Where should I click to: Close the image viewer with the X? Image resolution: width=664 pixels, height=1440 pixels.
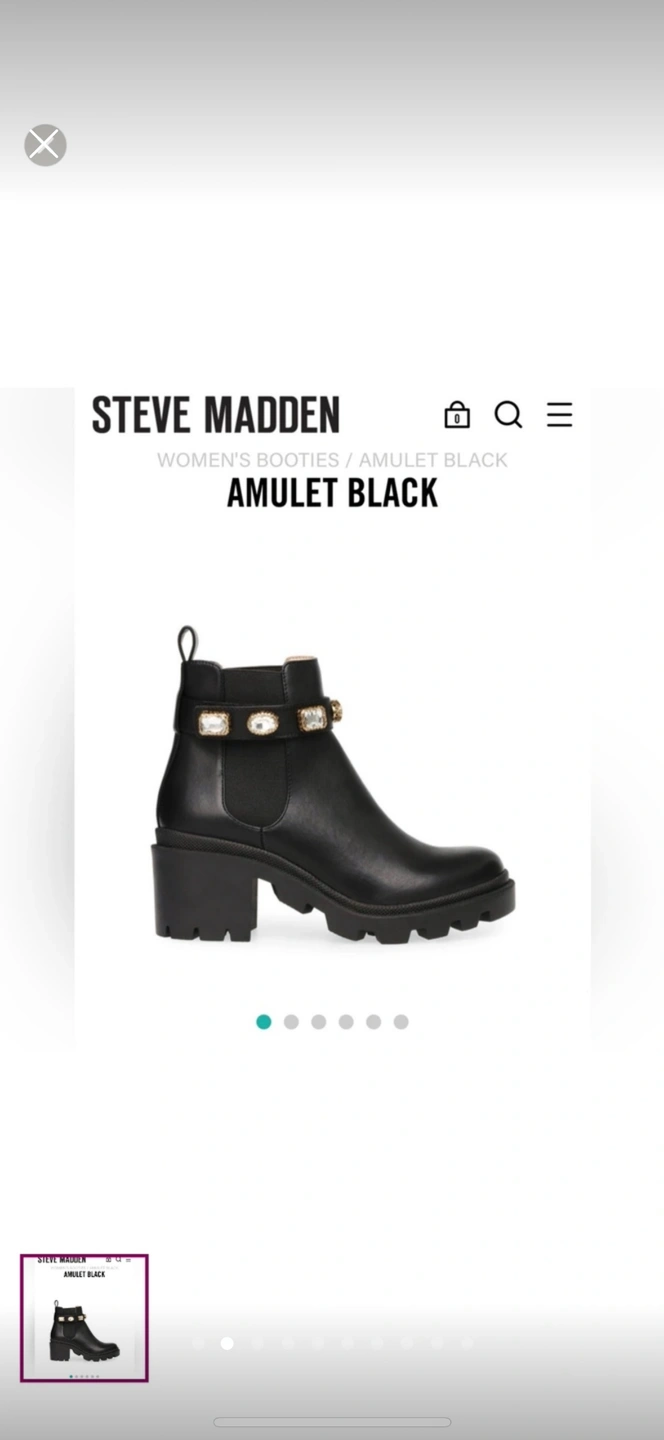tap(45, 145)
